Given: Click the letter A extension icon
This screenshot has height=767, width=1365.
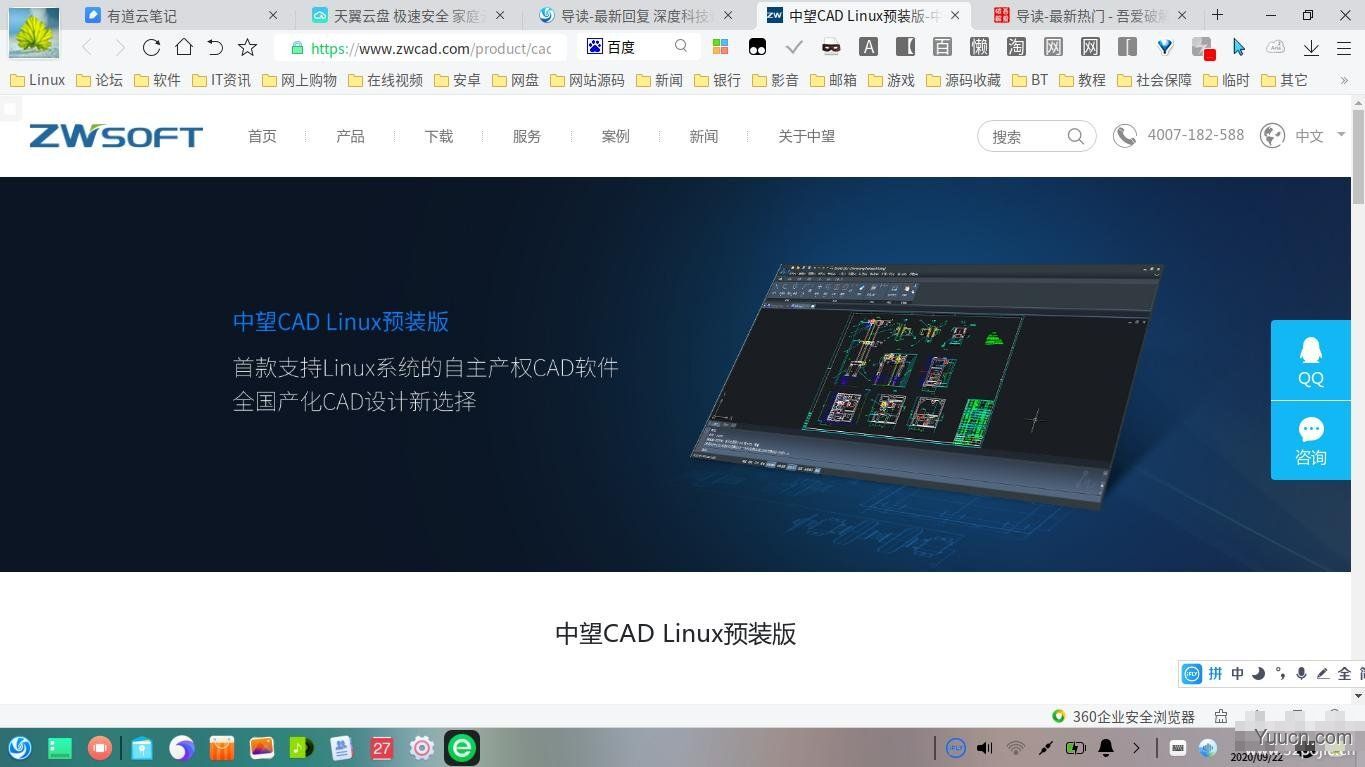Looking at the screenshot, I should 868,47.
